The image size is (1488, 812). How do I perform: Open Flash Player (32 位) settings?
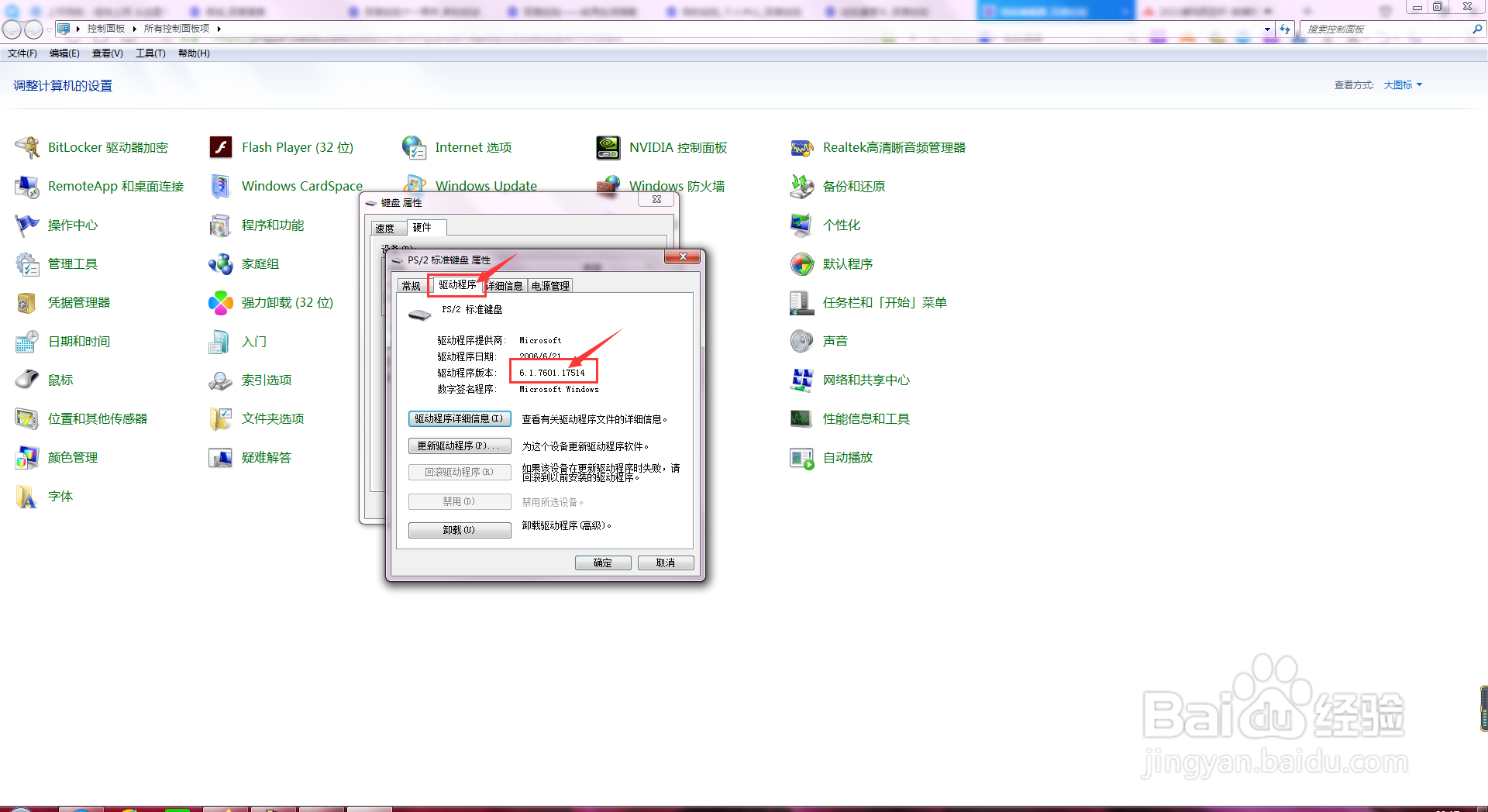point(296,147)
